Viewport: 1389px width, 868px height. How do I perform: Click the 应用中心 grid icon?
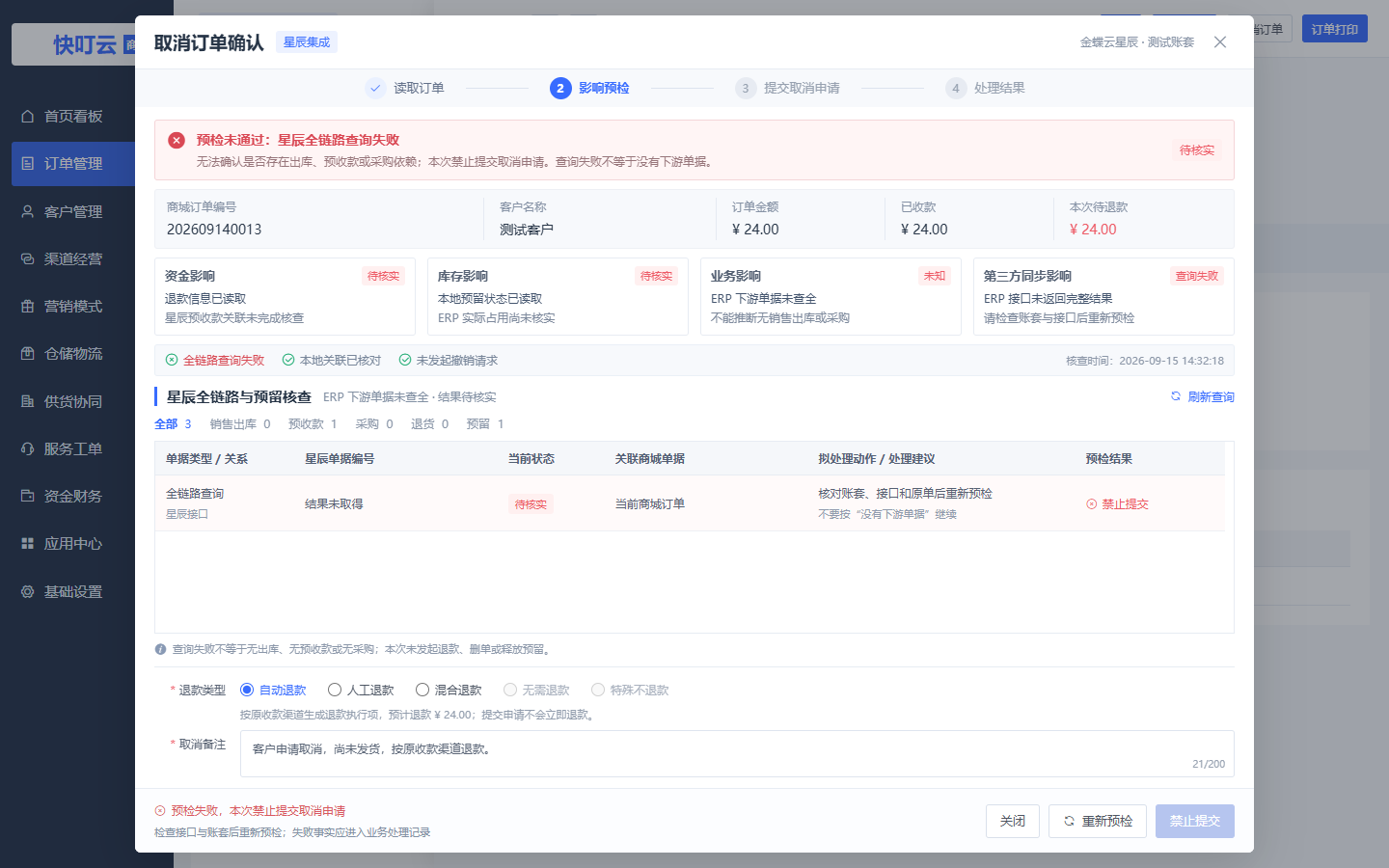pyautogui.click(x=28, y=544)
